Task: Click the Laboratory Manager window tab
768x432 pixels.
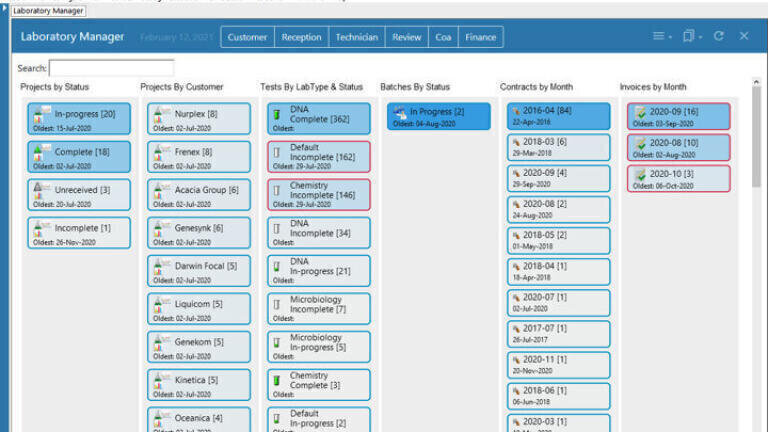Action: pos(48,11)
